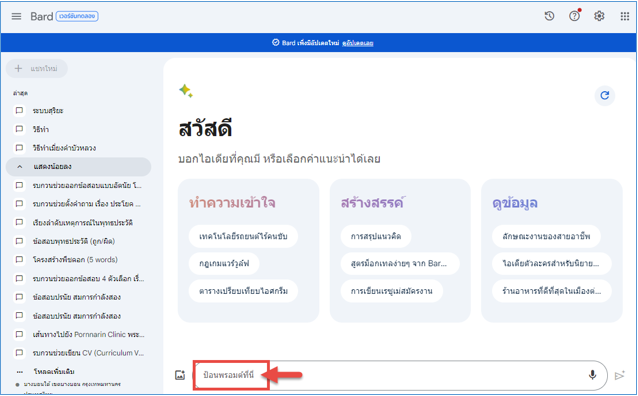This screenshot has width=638, height=396.
Task: Load more chats with โหลดเพิ่มเติม
Action: tap(54, 372)
